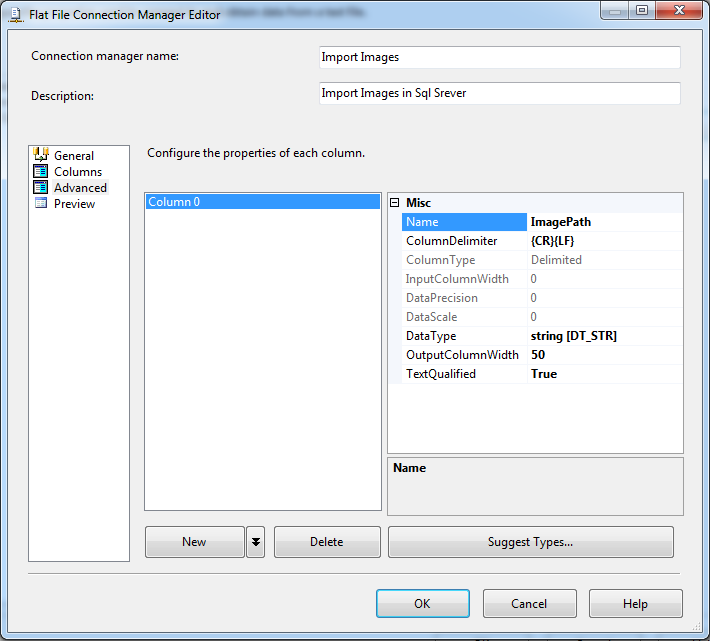Click the OutputColumnWidth value 50
The width and height of the screenshot is (710, 641).
(x=604, y=355)
